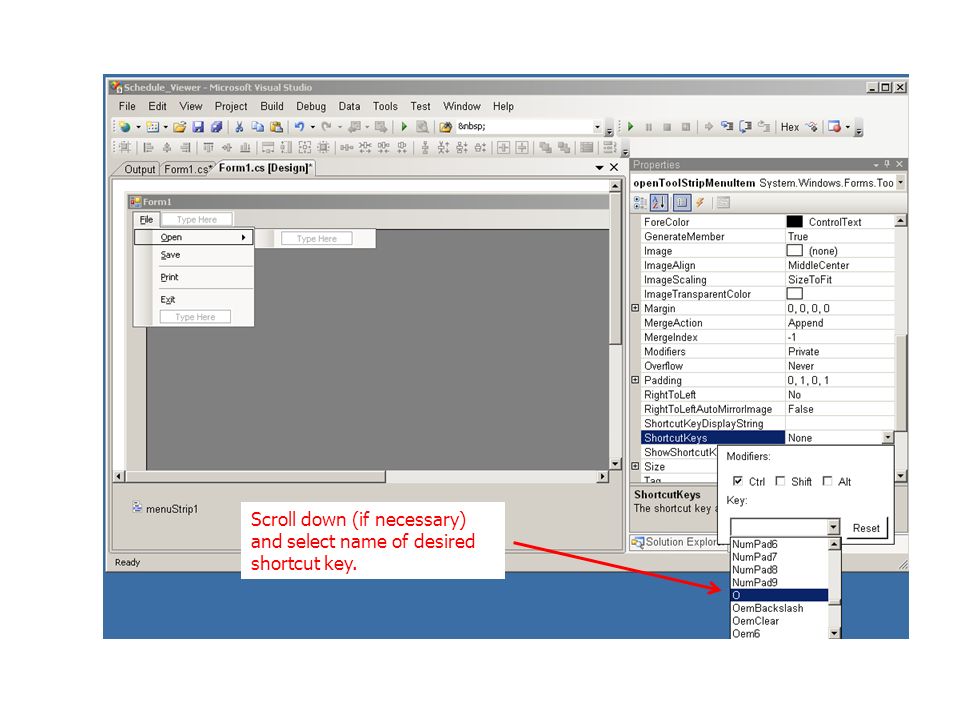
Task: Open the ShortcutKeys value dropdown arrow
Action: click(x=888, y=437)
